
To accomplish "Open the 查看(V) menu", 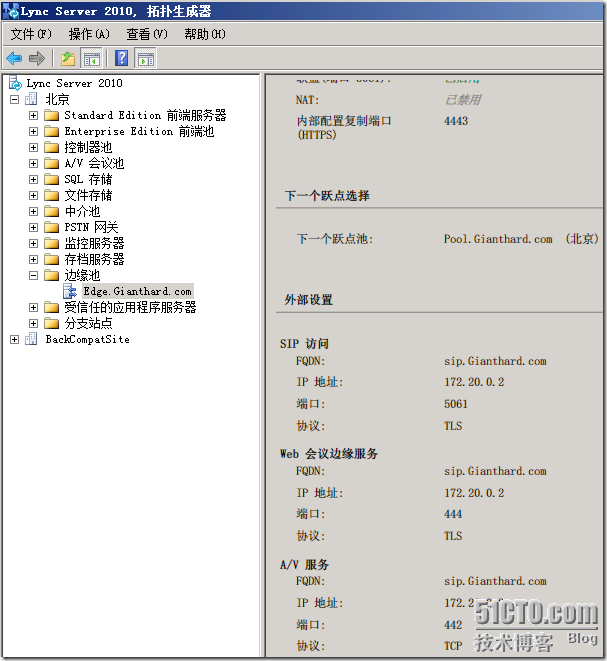I will (x=147, y=34).
